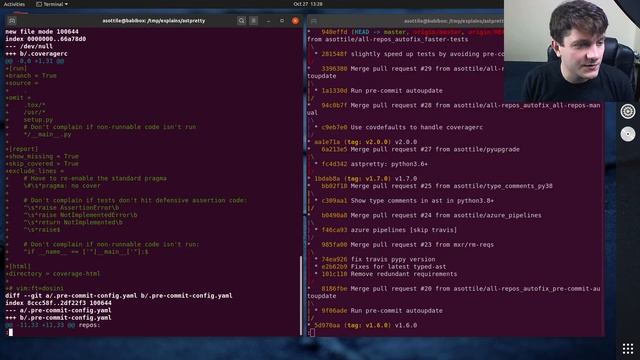This screenshot has height=360, width=640.
Task: Click the left terminal title bar text
Action: pyautogui.click(x=153, y=20)
